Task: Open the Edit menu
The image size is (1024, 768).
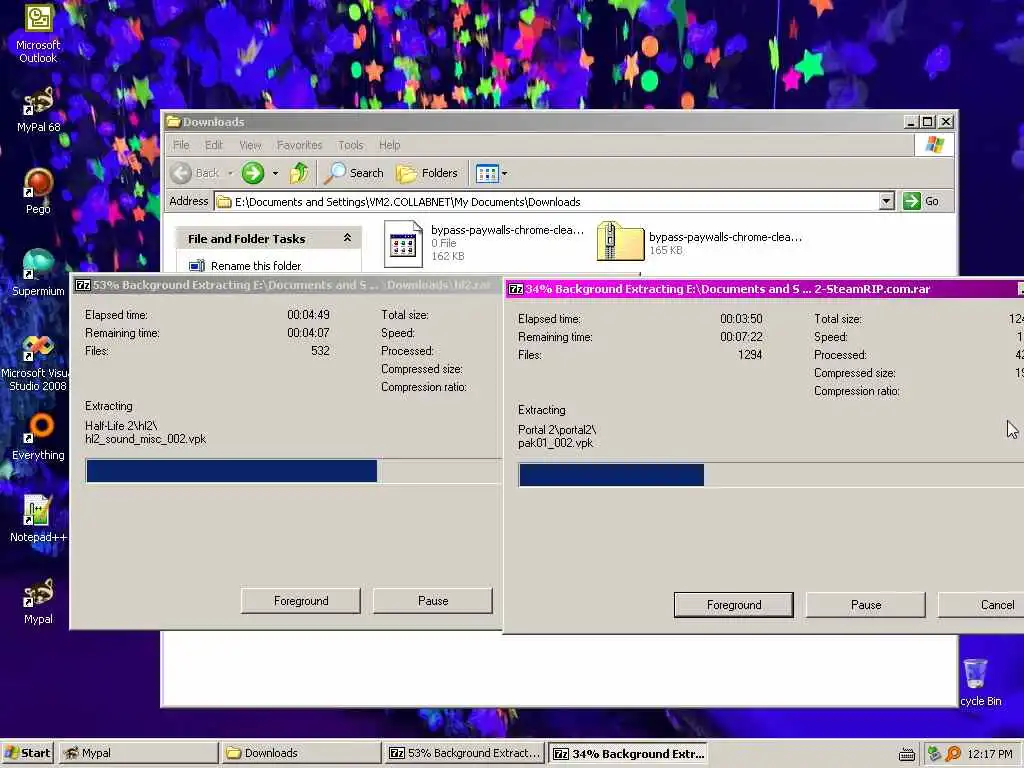Action: (214, 145)
